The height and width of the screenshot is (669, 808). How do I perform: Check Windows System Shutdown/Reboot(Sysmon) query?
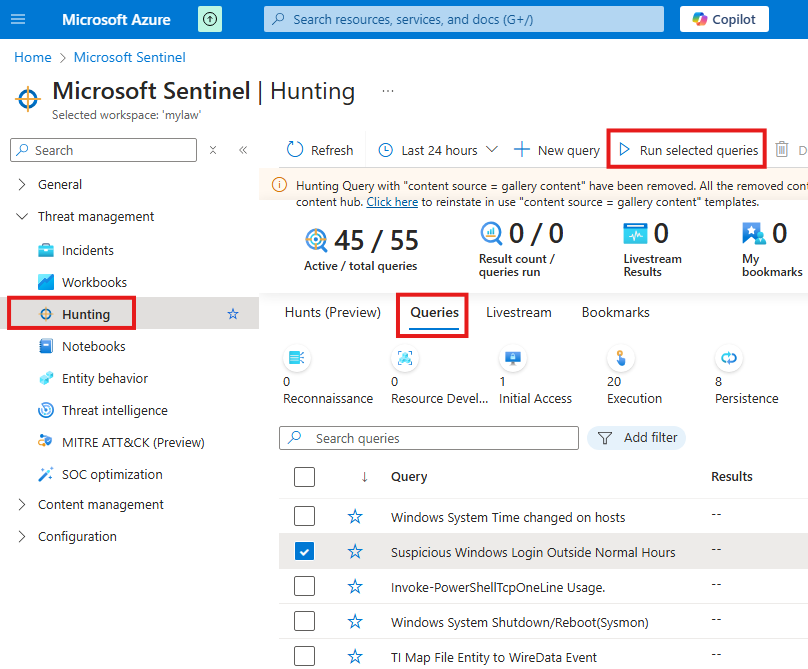click(304, 621)
